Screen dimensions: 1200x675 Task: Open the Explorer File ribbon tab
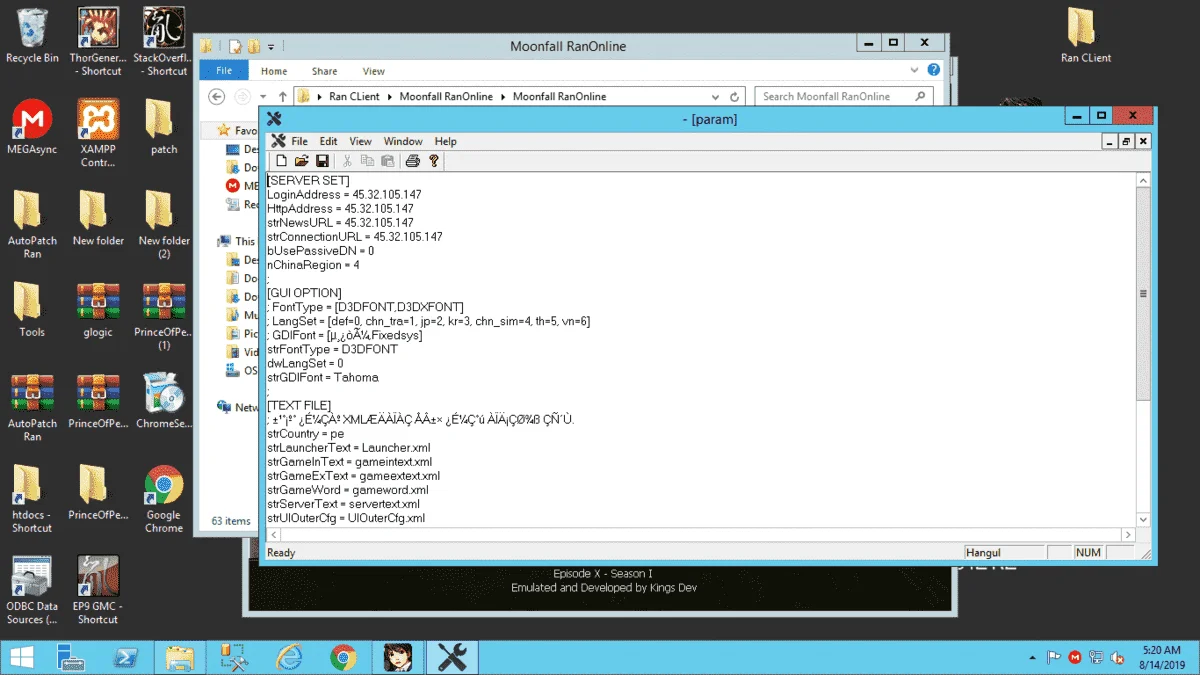[224, 71]
